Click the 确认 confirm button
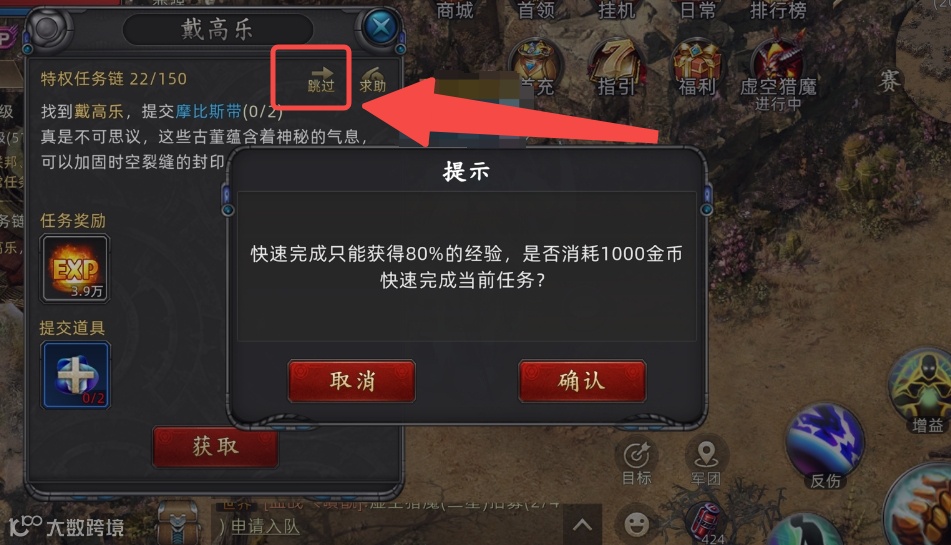951x545 pixels. 582,381
